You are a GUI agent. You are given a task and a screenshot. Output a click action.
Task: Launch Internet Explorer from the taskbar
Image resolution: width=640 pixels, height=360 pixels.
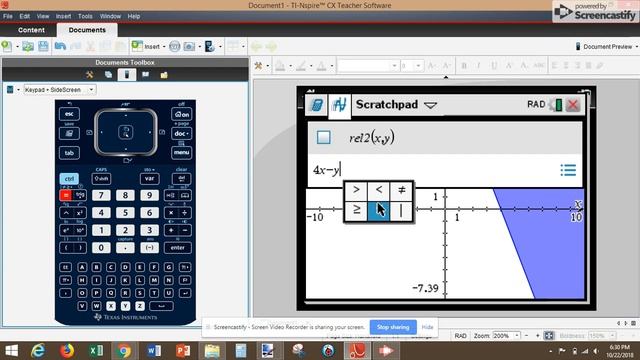38,351
